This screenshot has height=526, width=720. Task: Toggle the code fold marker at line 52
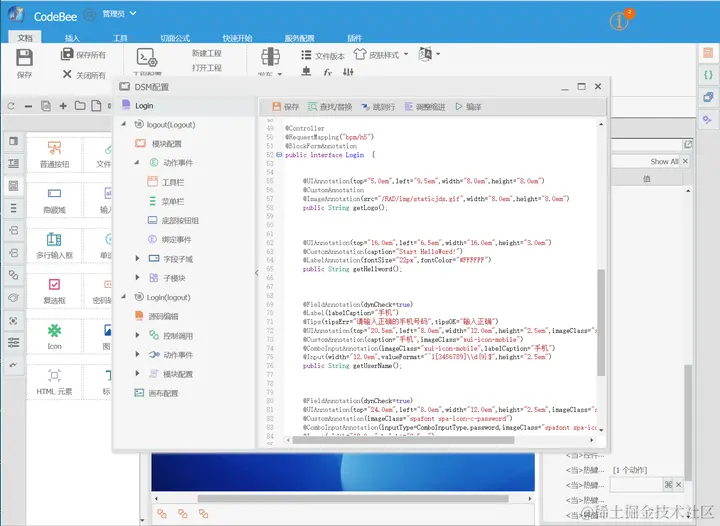[x=279, y=155]
